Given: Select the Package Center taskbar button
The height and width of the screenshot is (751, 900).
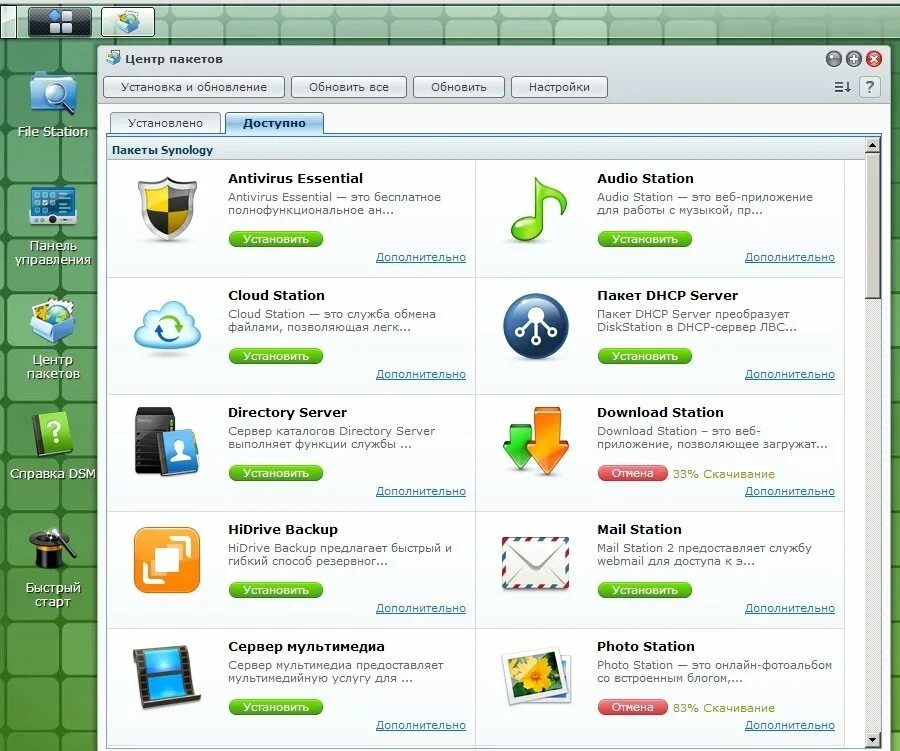Looking at the screenshot, I should (128, 22).
